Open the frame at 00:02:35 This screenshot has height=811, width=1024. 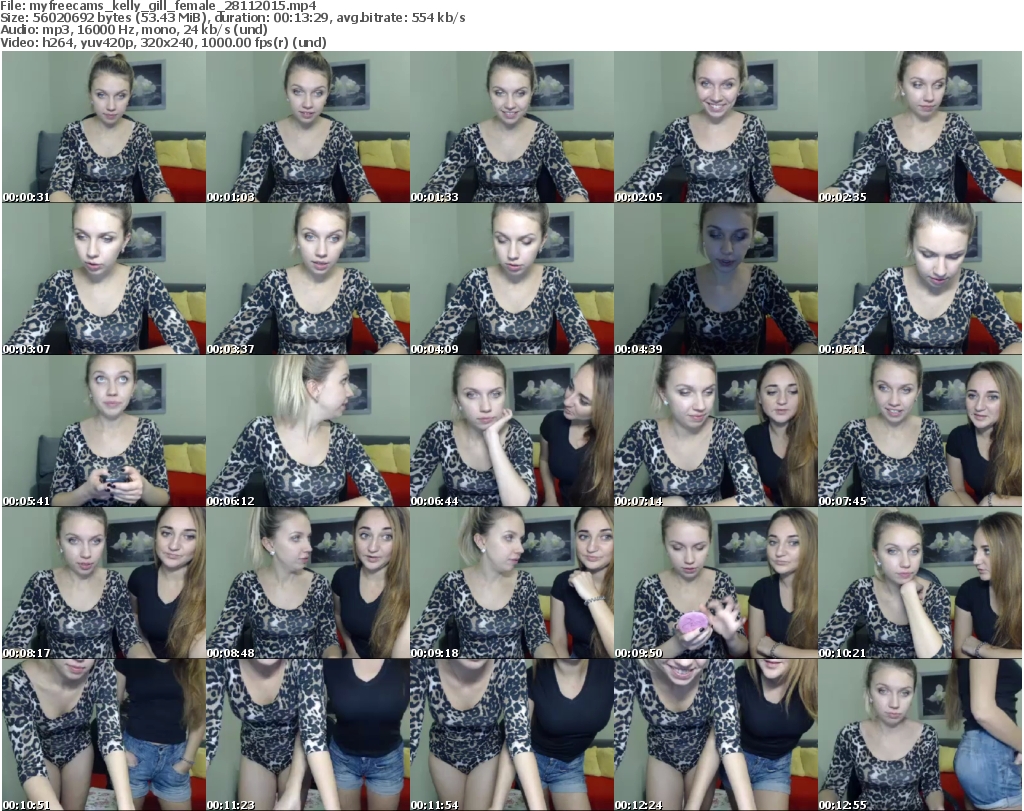click(920, 127)
